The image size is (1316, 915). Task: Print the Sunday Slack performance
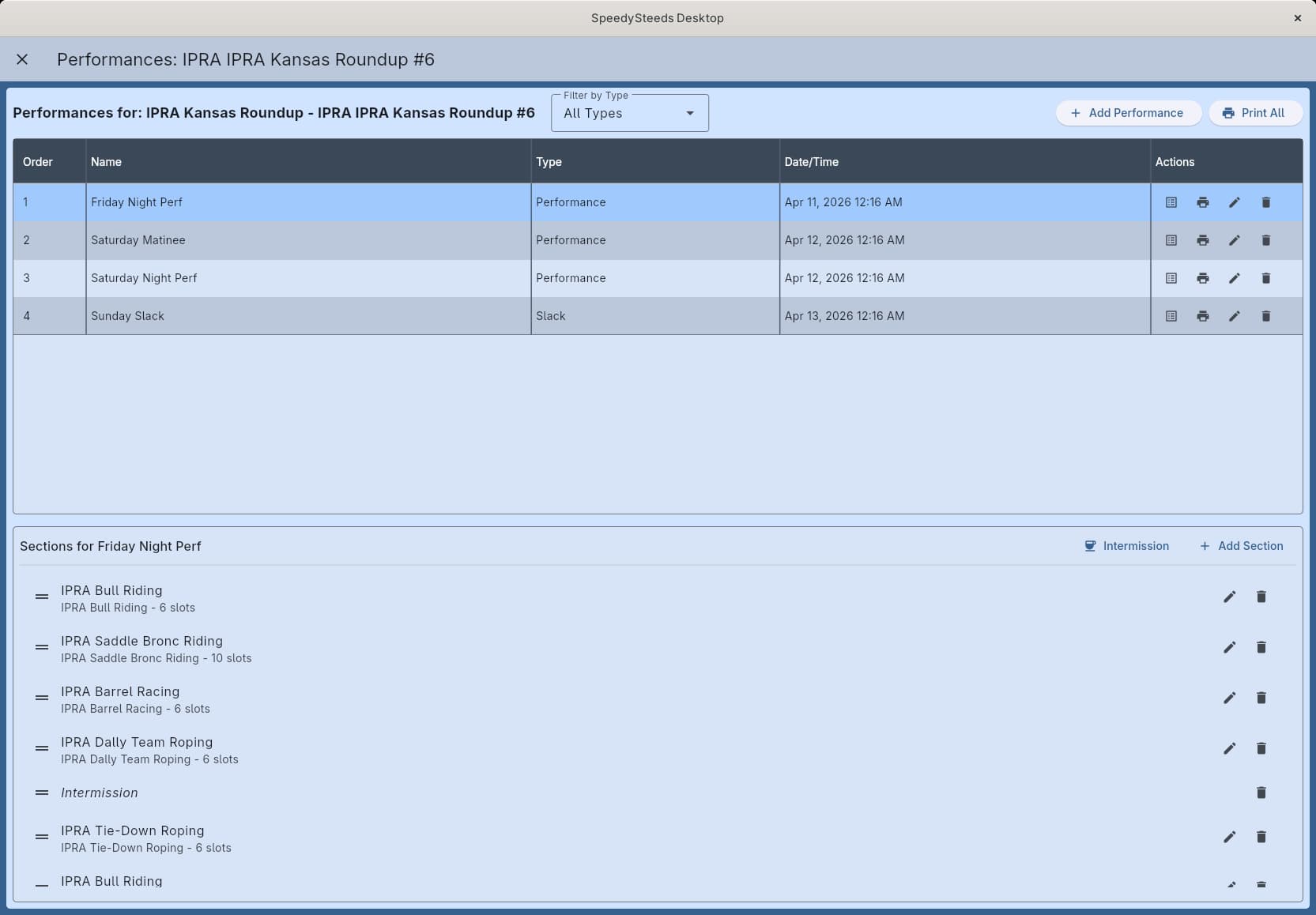(1203, 316)
